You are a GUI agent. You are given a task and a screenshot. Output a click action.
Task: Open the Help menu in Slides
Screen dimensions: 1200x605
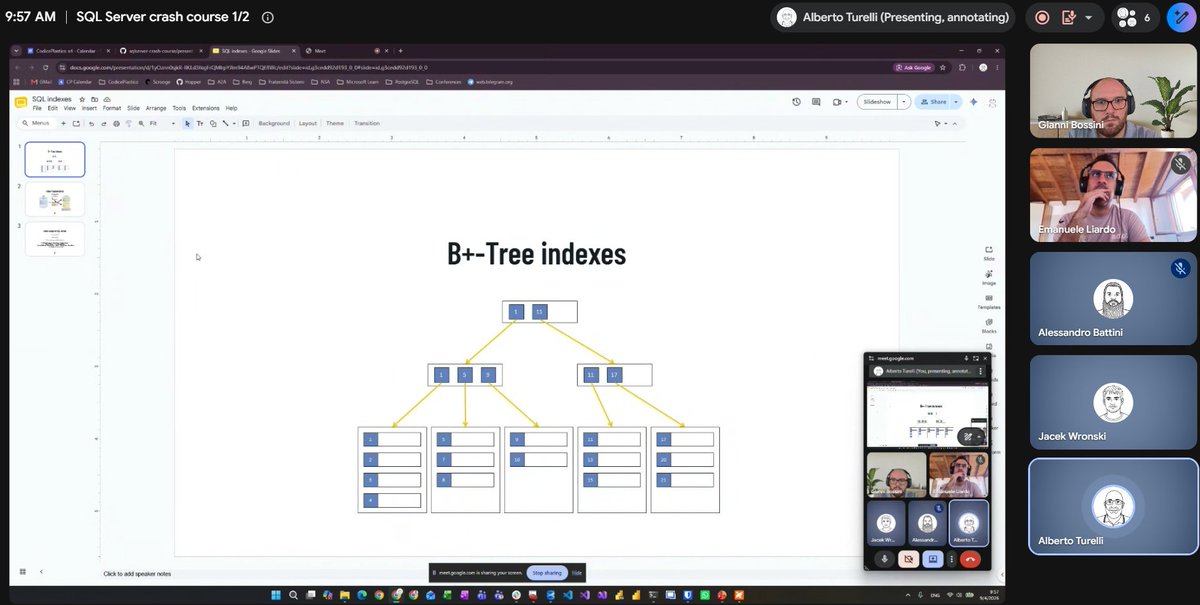(231, 108)
